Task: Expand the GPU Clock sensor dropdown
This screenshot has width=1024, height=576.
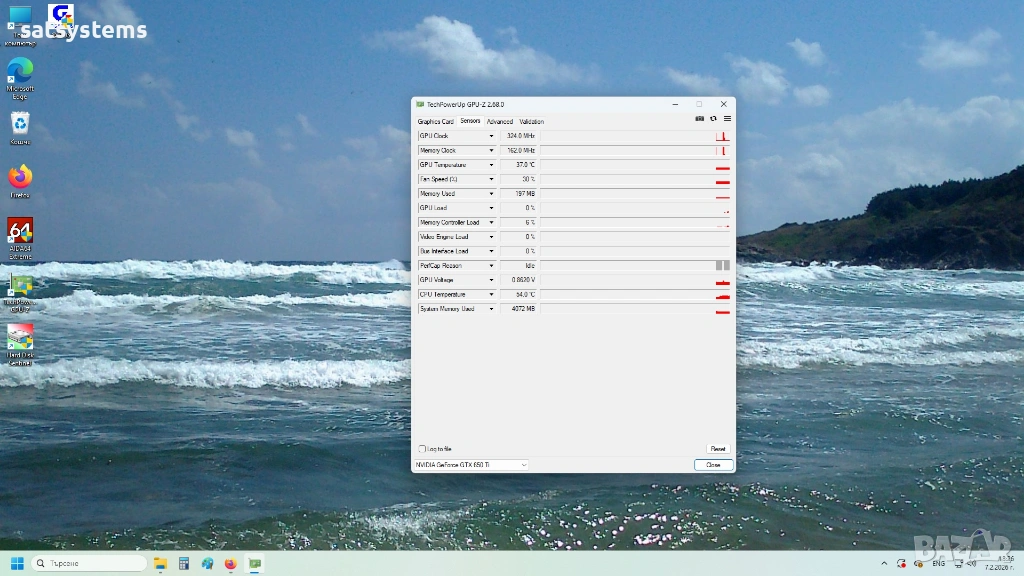Action: [491, 136]
